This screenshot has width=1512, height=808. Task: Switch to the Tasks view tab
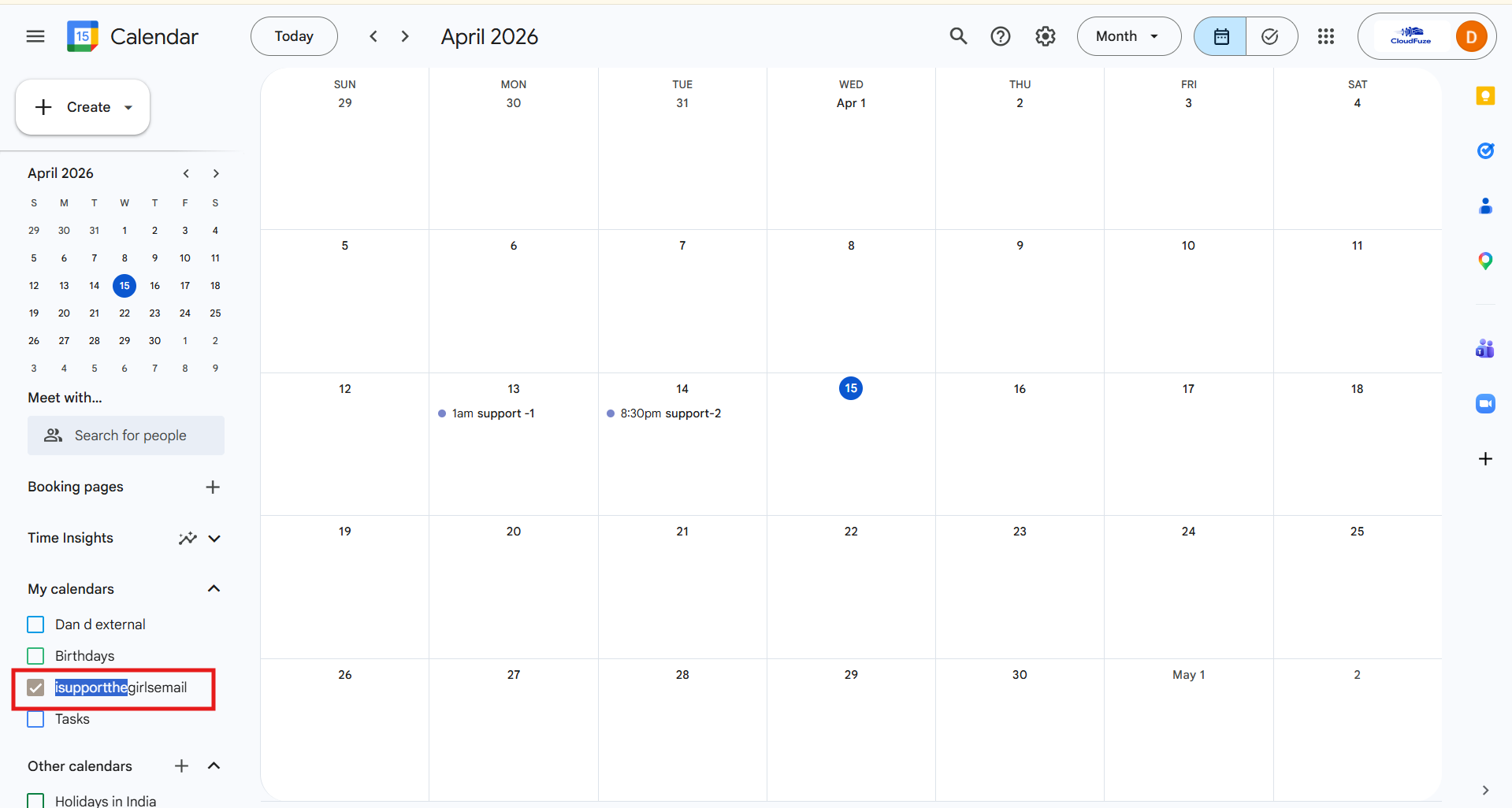point(1271,36)
